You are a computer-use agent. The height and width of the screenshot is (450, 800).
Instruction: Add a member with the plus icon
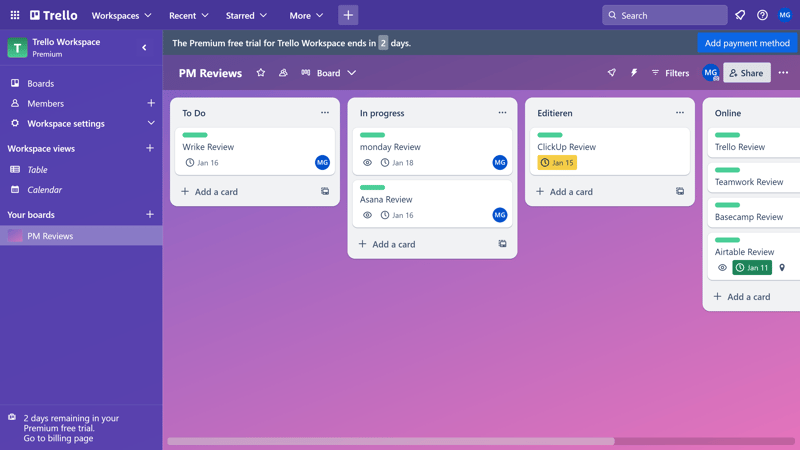pos(151,103)
